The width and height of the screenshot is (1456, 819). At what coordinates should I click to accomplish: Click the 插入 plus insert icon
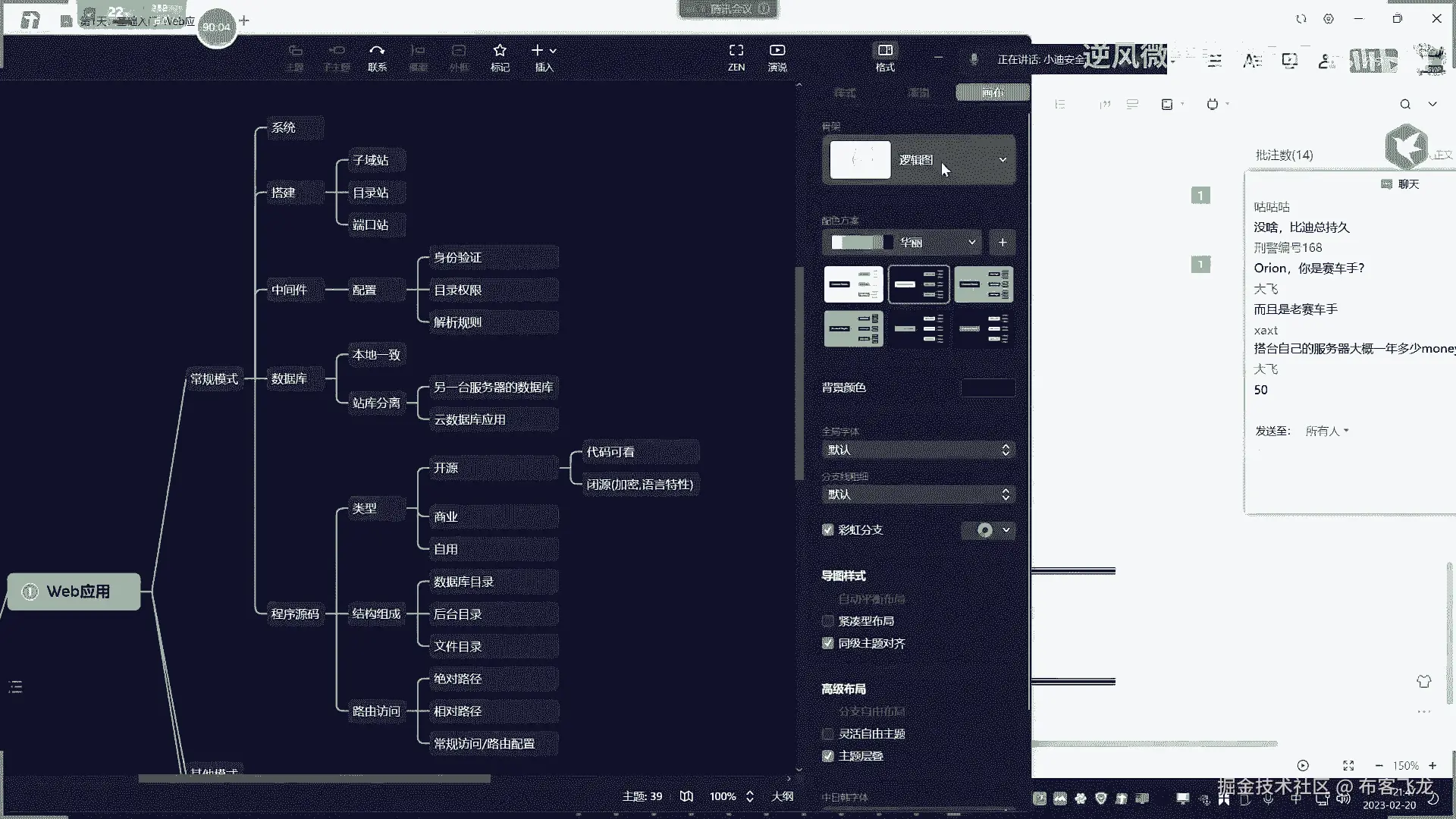pos(538,51)
